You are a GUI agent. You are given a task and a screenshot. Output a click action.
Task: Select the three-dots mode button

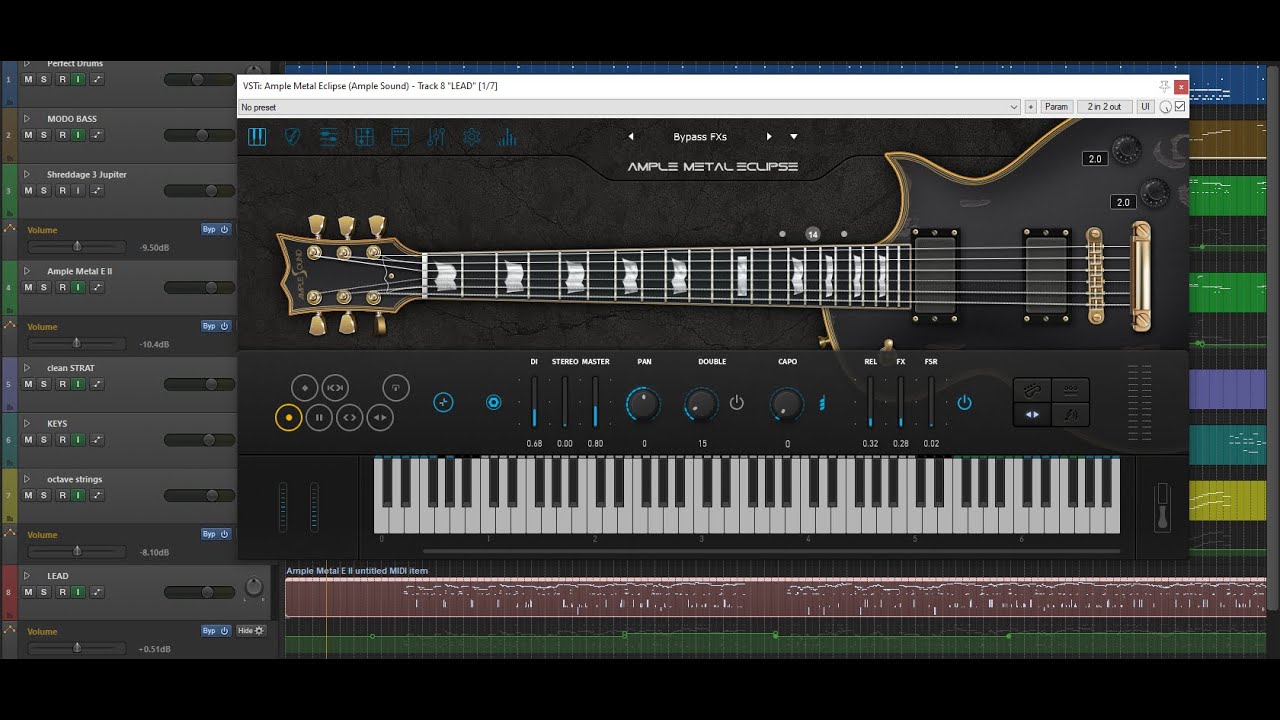(x=1070, y=390)
